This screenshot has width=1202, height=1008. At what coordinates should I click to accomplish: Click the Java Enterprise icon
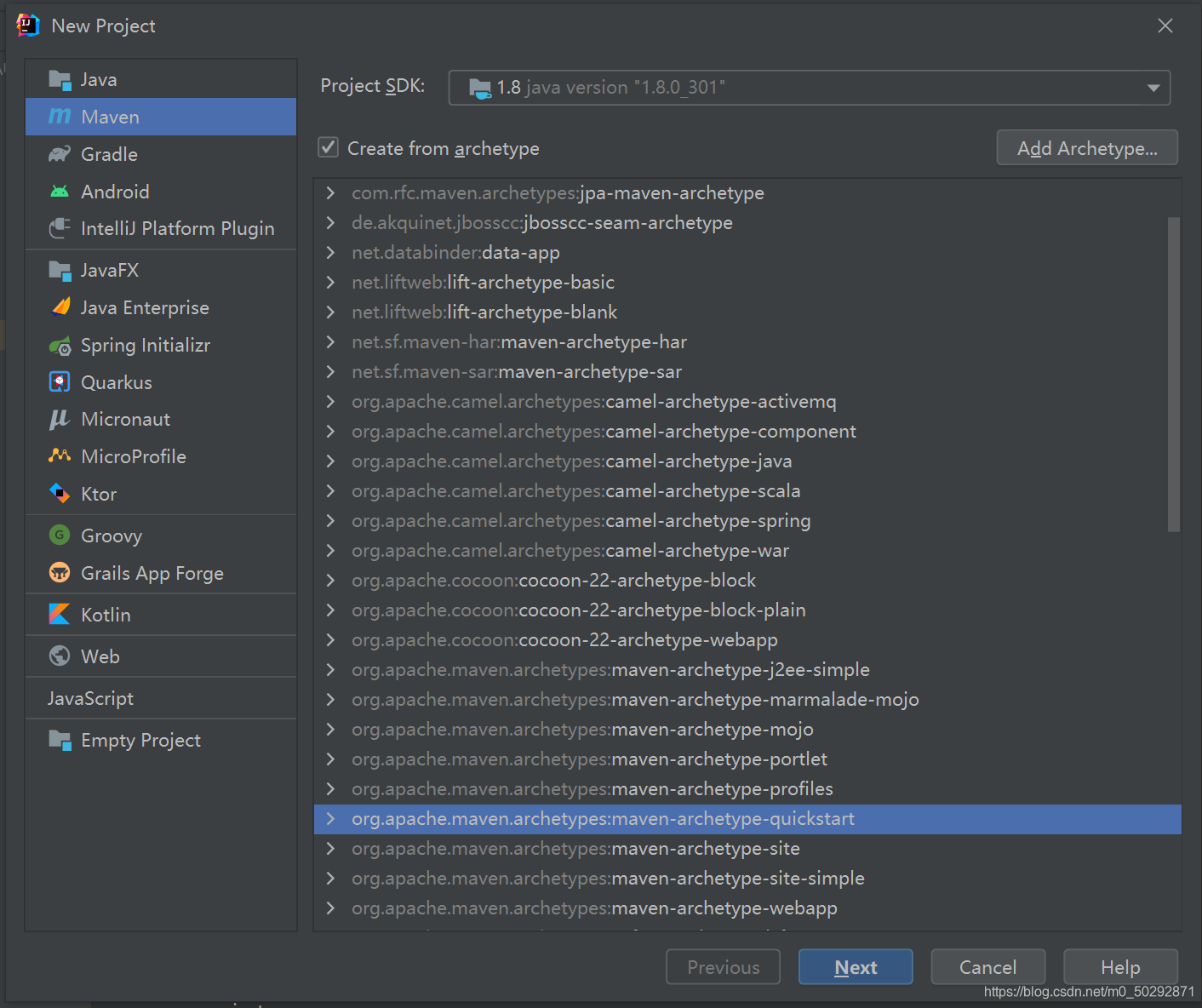(x=60, y=307)
